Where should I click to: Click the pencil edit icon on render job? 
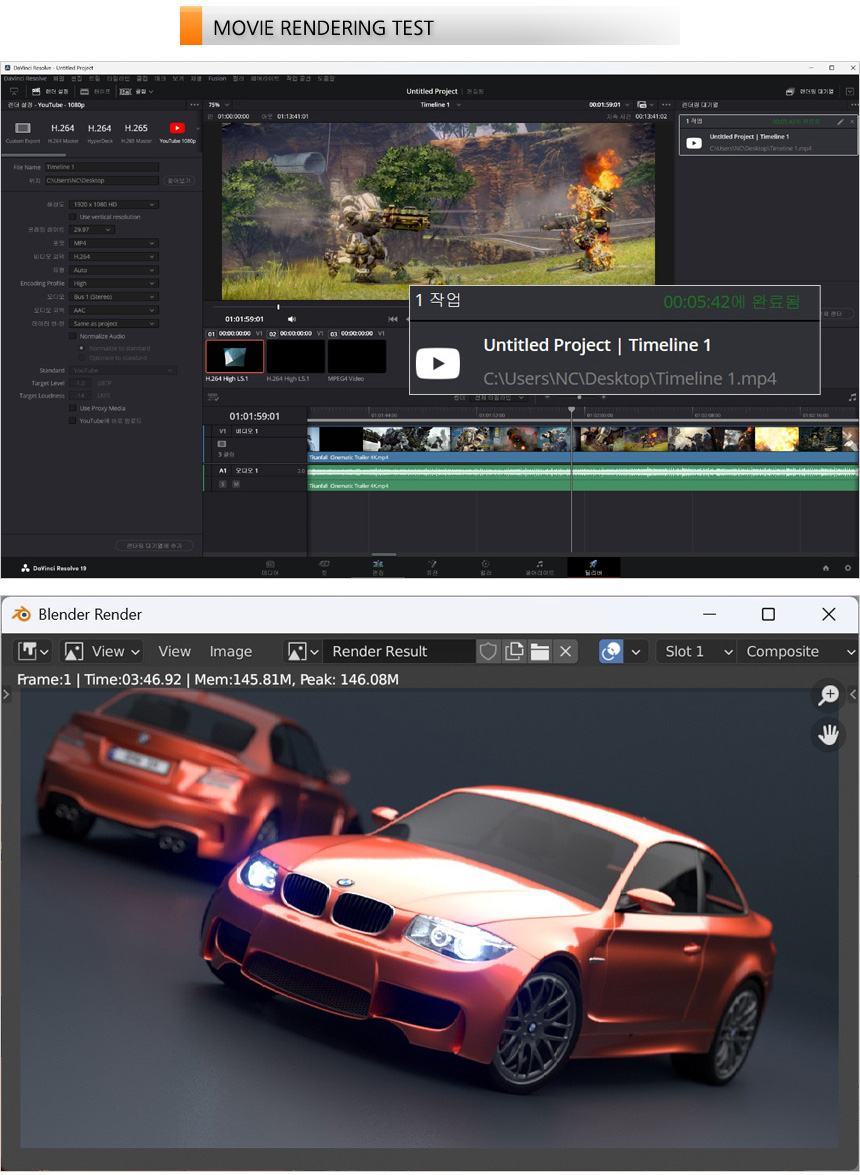[840, 121]
